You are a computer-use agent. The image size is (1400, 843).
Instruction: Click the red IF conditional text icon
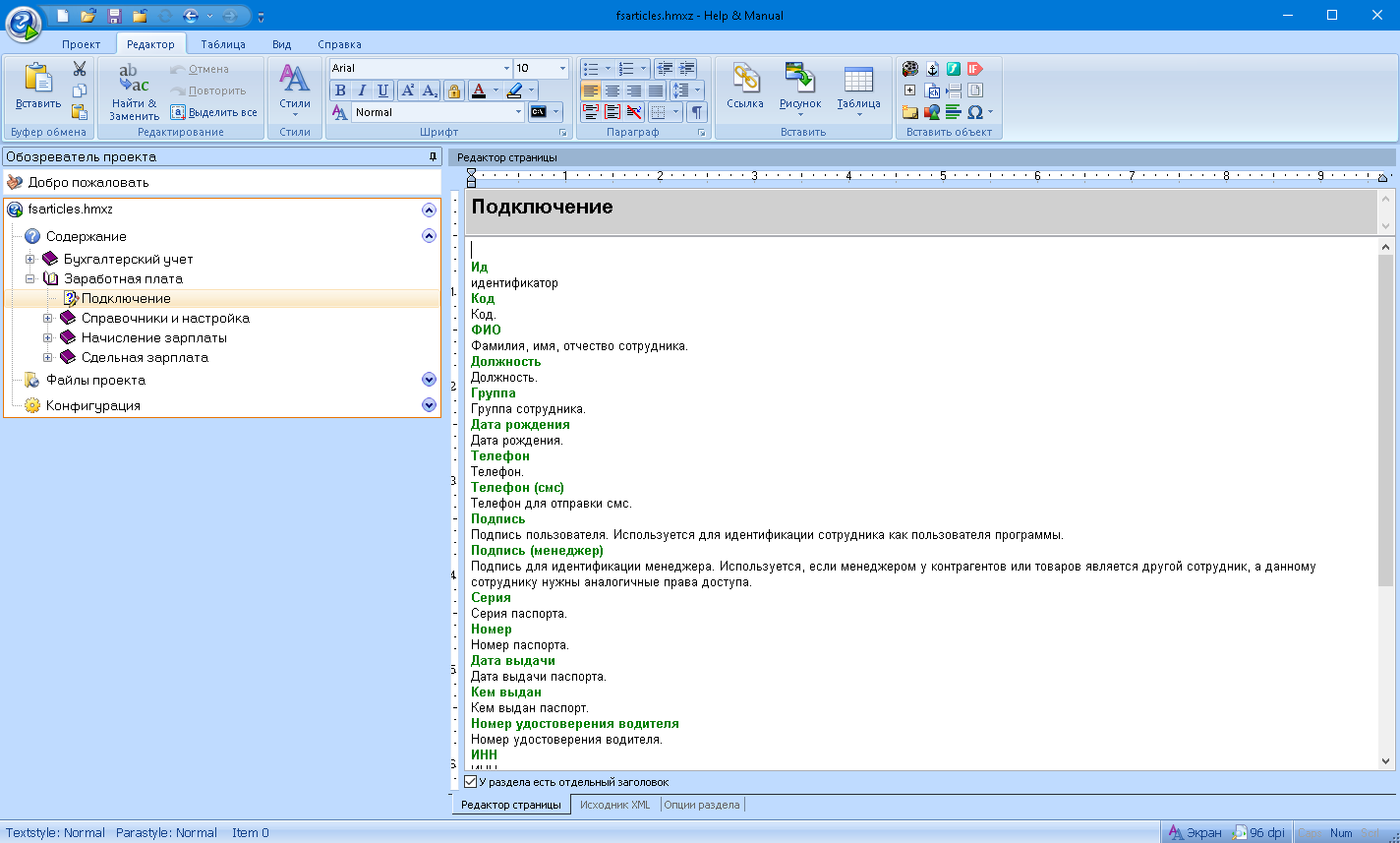coord(974,69)
